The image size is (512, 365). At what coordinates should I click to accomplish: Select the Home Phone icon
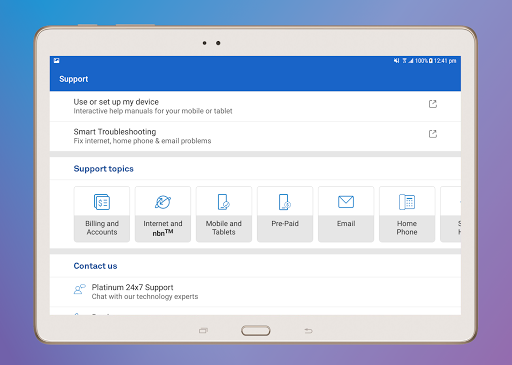[x=407, y=202]
